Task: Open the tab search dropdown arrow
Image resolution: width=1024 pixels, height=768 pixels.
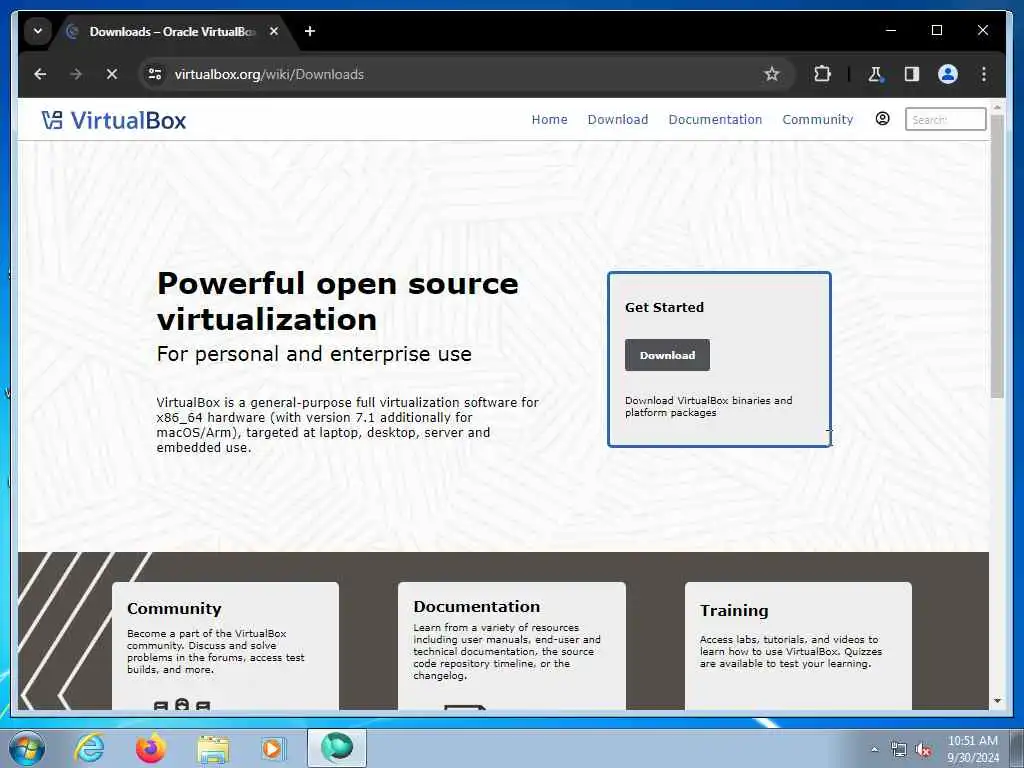Action: click(38, 31)
